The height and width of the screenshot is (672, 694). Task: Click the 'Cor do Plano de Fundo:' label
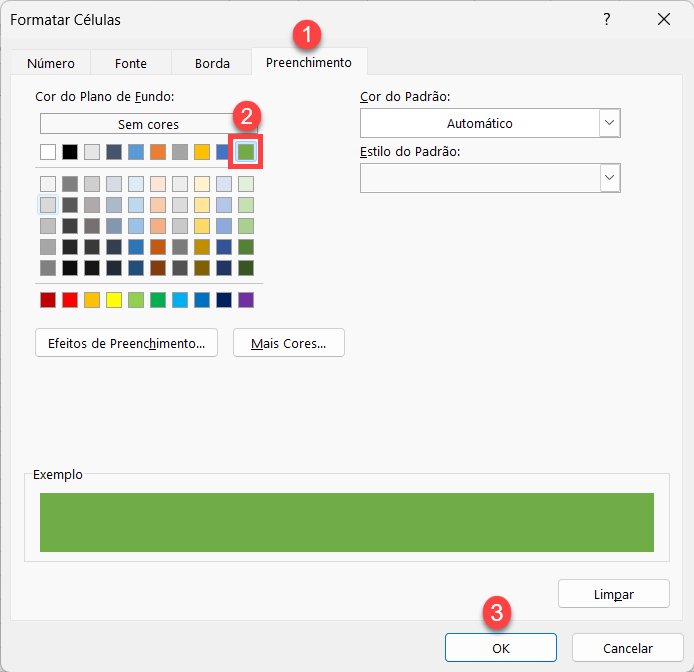point(104,97)
